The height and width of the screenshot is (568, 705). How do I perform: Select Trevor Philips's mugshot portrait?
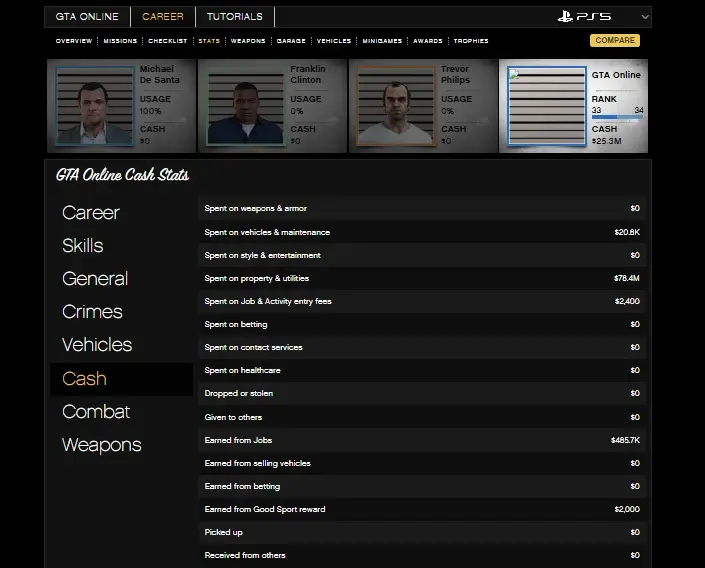396,106
